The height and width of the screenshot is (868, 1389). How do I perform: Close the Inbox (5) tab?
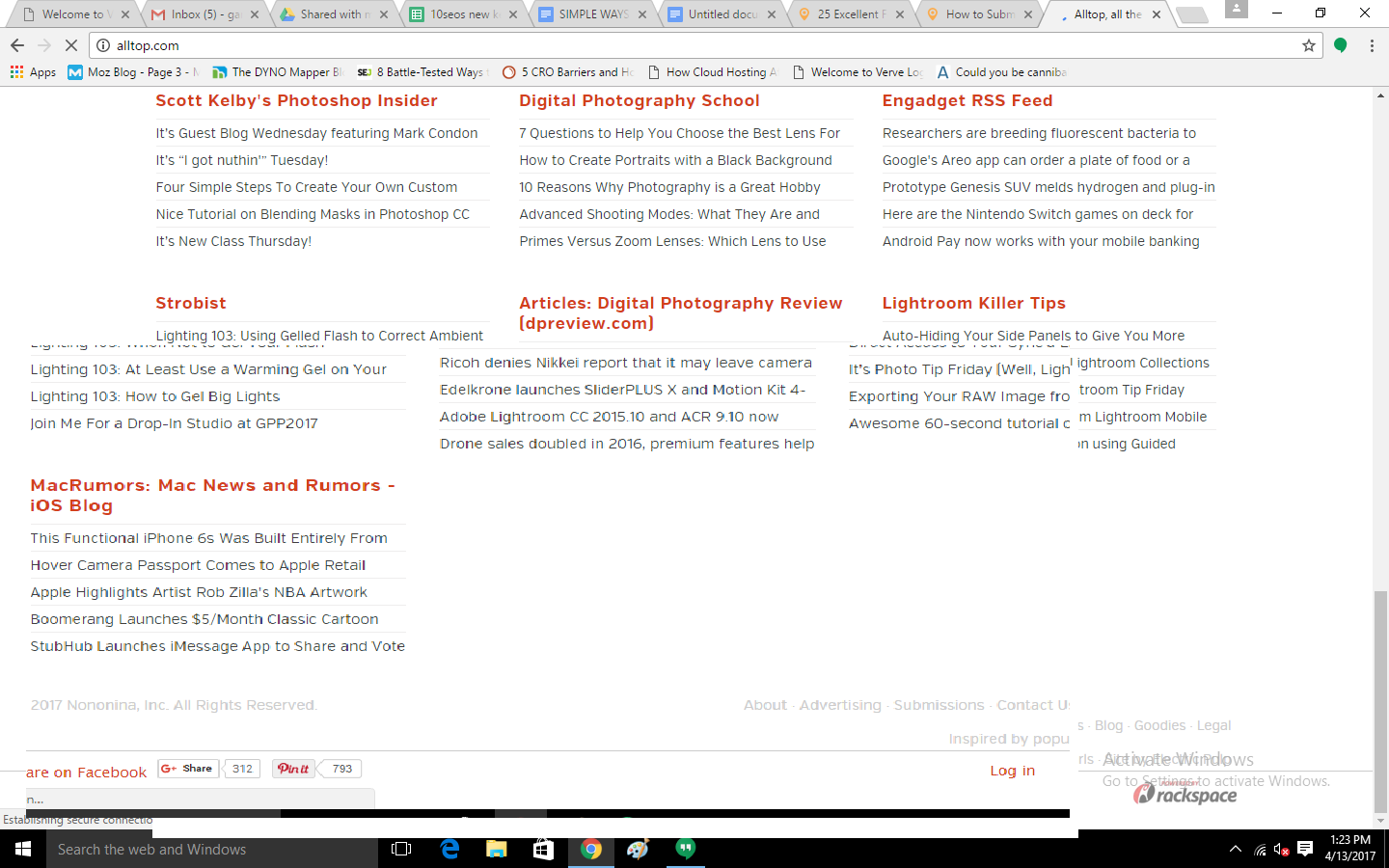click(255, 14)
